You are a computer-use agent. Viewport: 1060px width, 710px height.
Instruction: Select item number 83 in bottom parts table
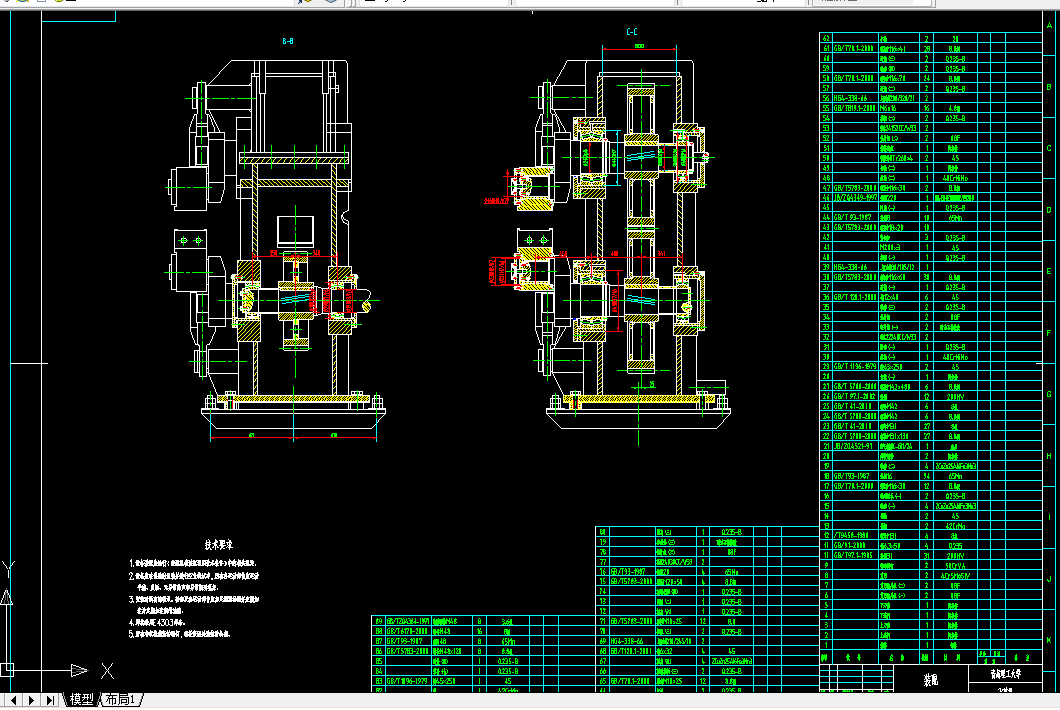(x=379, y=681)
